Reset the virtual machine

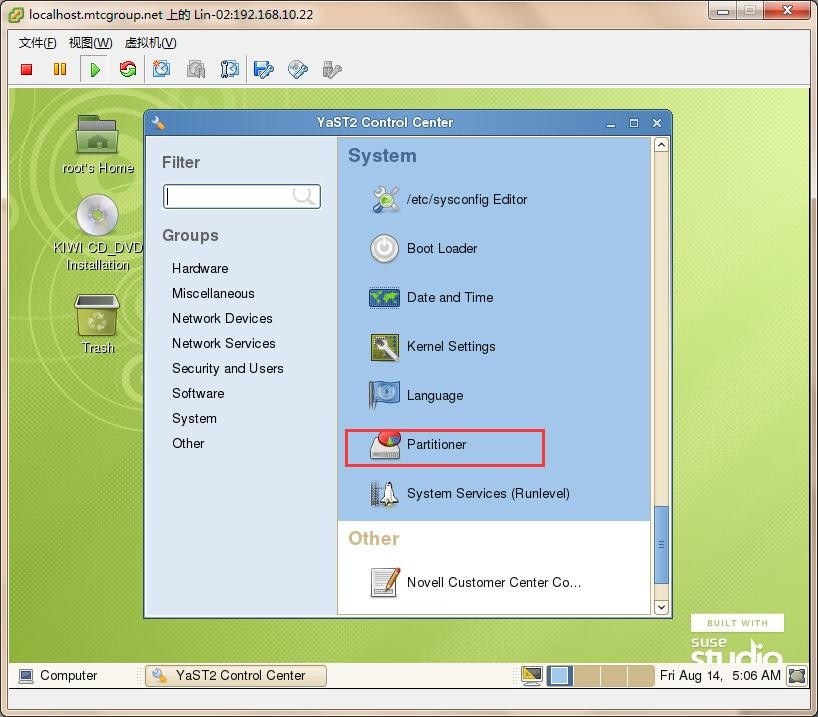click(128, 69)
